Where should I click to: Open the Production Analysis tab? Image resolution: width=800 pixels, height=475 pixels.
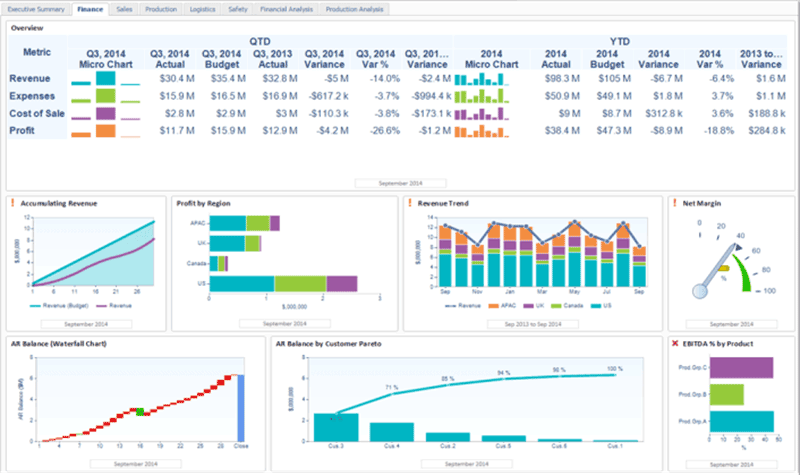coord(355,9)
